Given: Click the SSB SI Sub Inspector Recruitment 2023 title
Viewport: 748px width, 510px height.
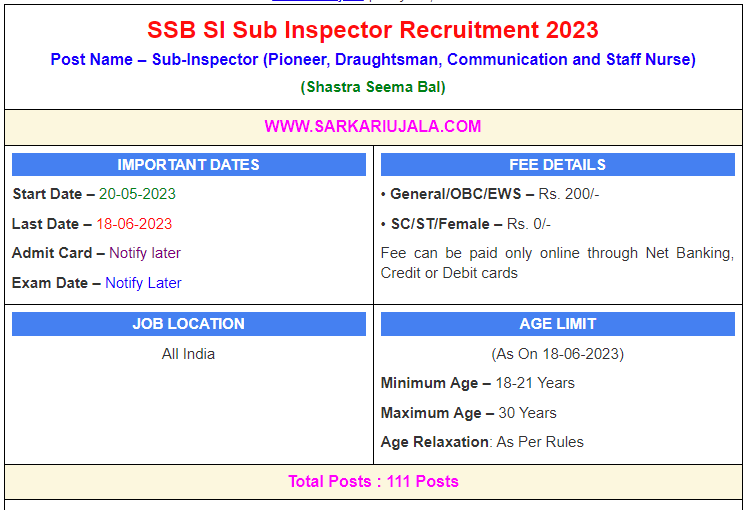Looking at the screenshot, I should [373, 30].
